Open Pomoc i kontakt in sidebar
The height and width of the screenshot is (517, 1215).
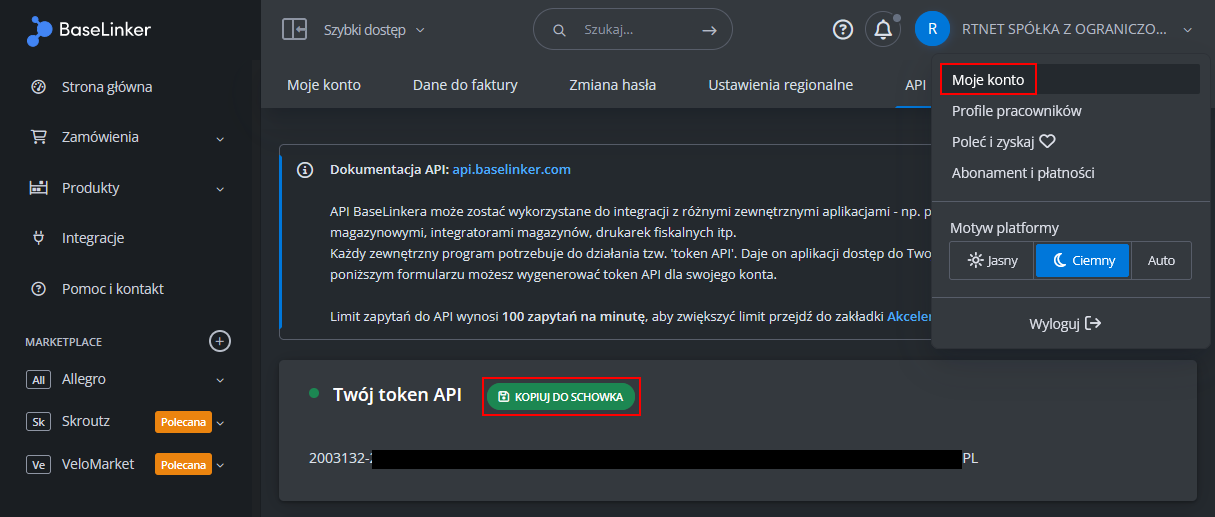[x=113, y=289]
